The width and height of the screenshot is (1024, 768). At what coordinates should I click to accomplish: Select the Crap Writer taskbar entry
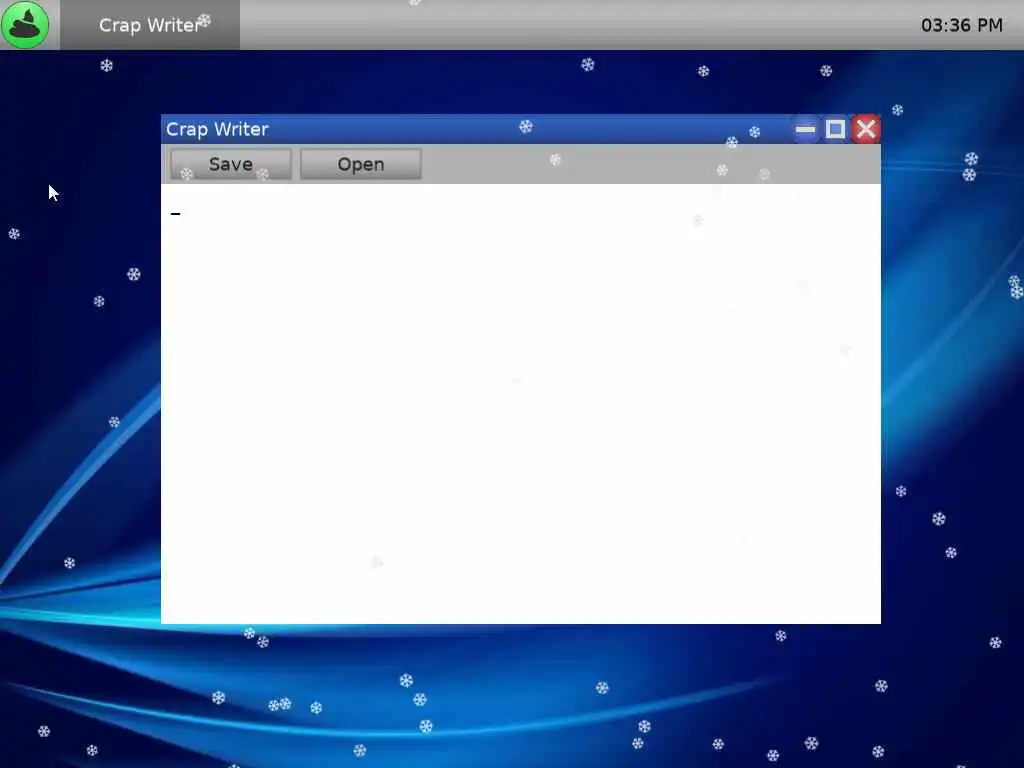150,25
